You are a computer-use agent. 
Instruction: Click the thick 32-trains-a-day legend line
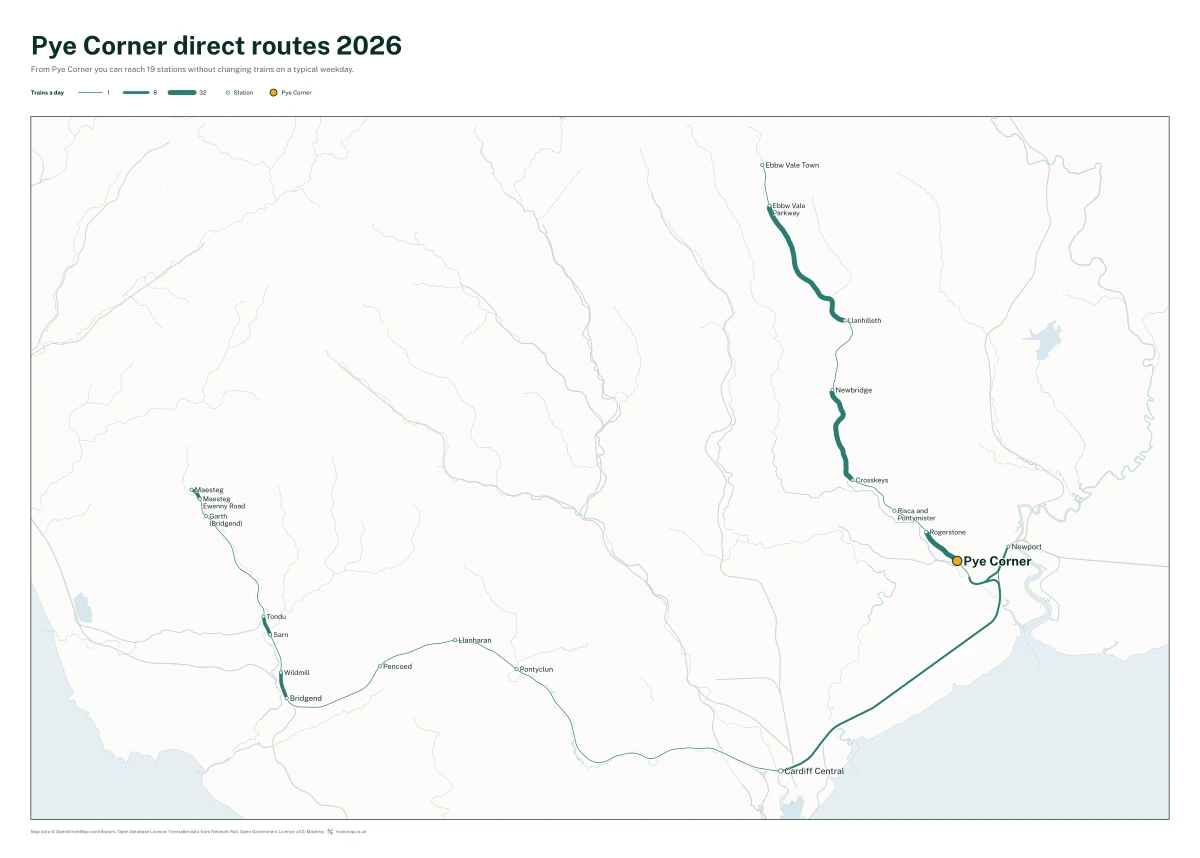pos(182,92)
